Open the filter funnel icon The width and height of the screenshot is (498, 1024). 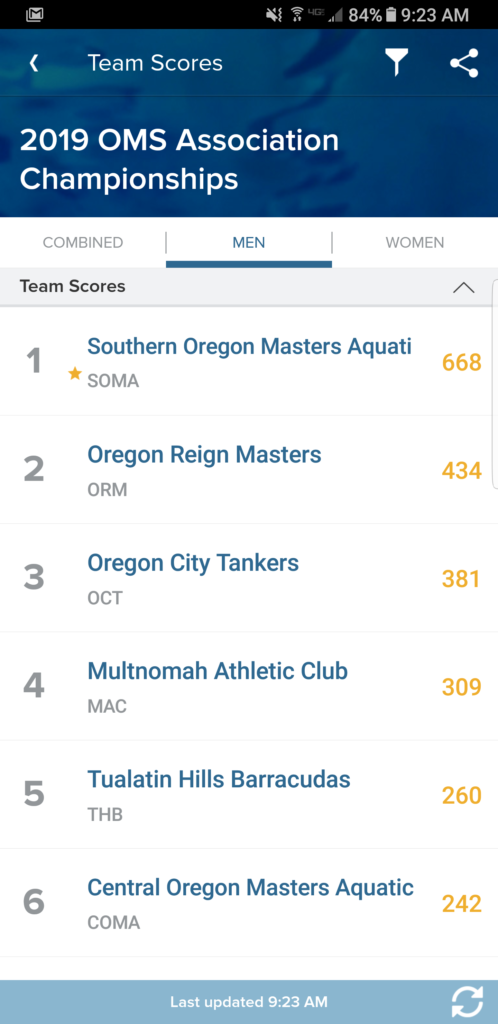click(x=396, y=63)
